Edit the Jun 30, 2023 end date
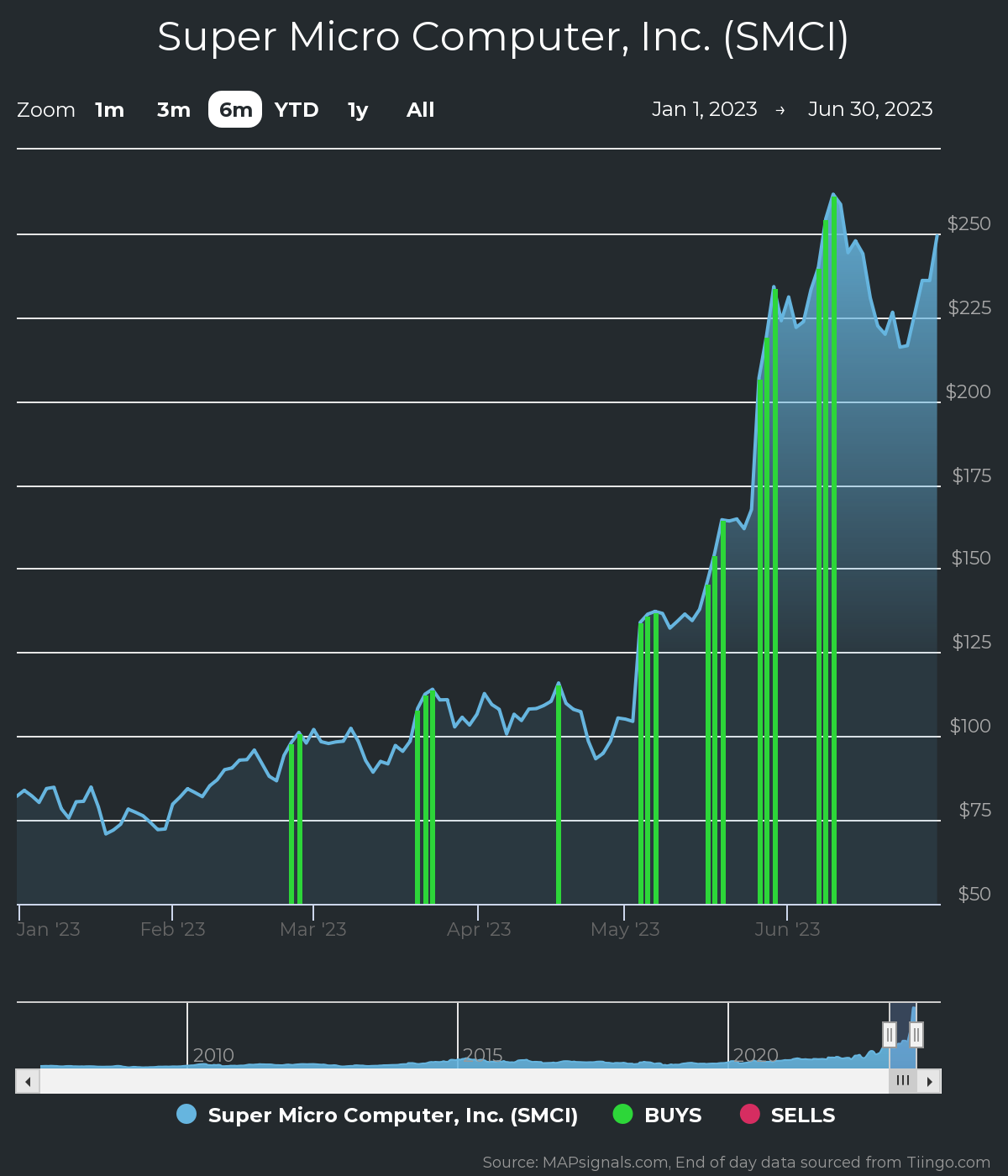This screenshot has width=1008, height=1176. (x=870, y=109)
